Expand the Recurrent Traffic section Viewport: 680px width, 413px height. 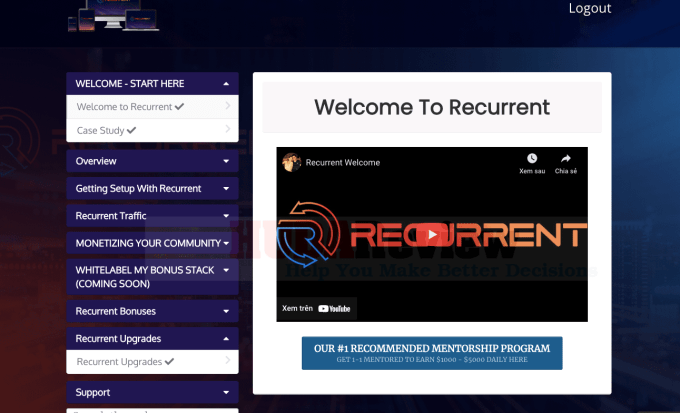tap(152, 216)
